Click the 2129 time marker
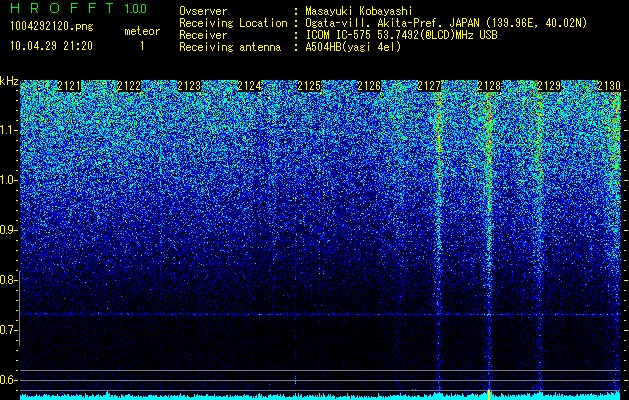629x400 pixels. tap(549, 86)
